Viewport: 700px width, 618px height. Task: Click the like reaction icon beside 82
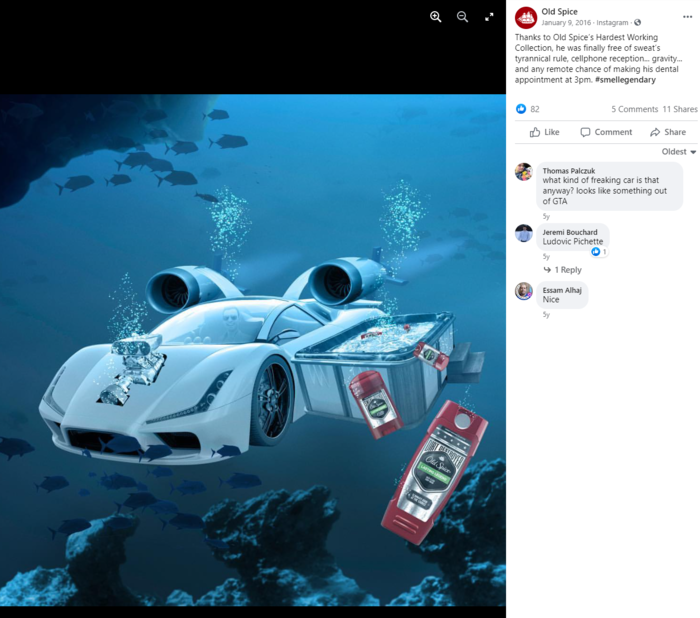tap(521, 109)
